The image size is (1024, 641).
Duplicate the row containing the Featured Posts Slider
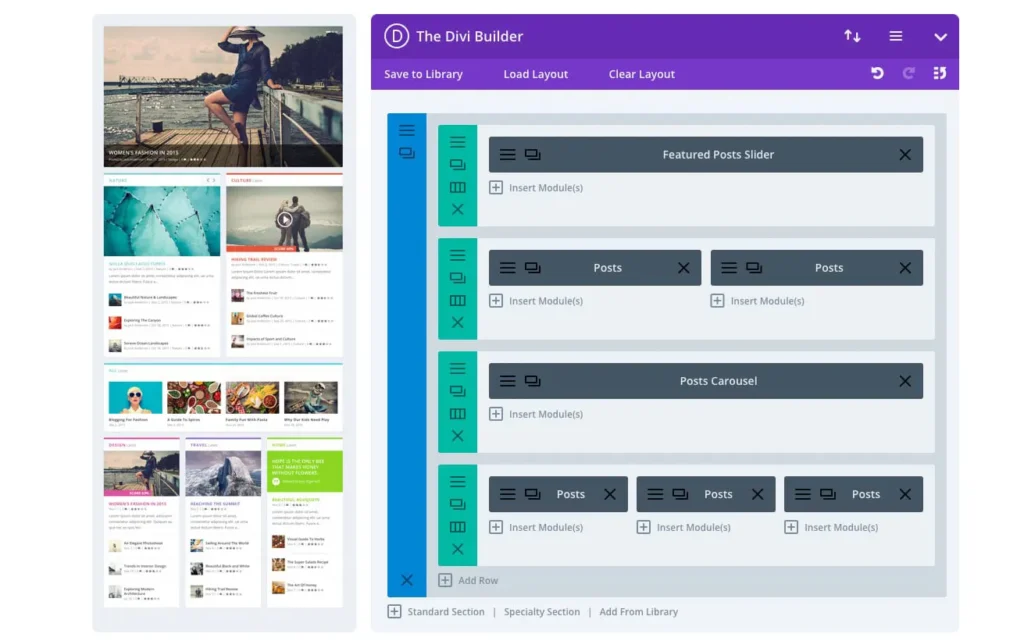click(x=457, y=164)
